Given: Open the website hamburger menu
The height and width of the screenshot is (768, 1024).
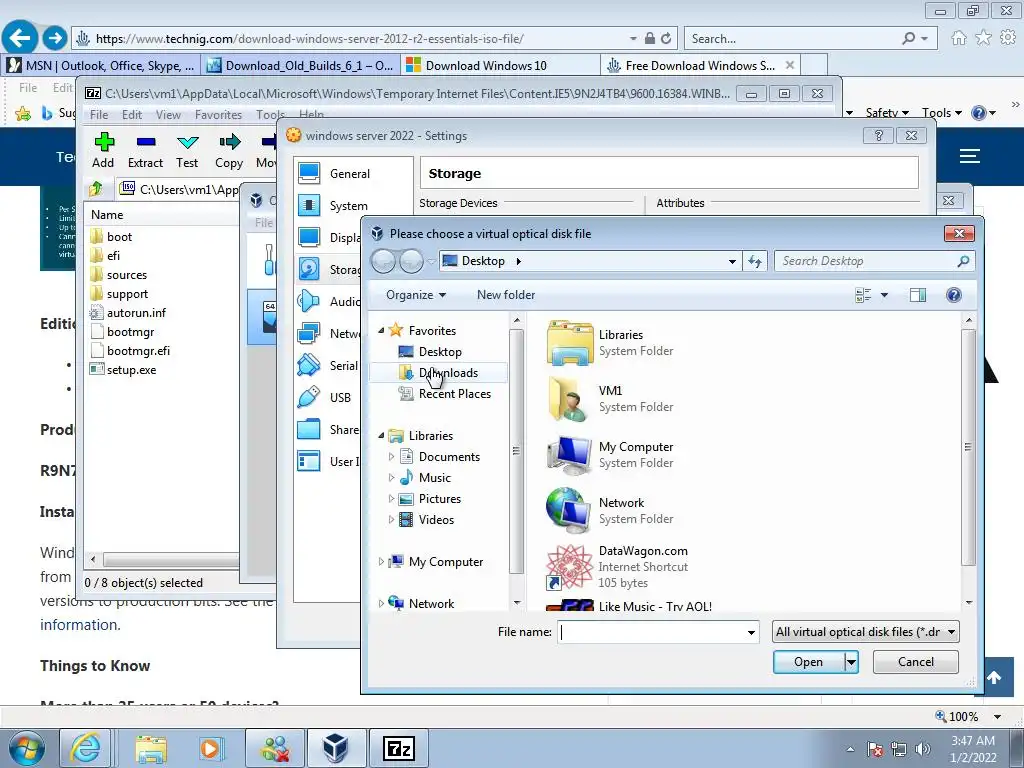Looking at the screenshot, I should pos(970,156).
